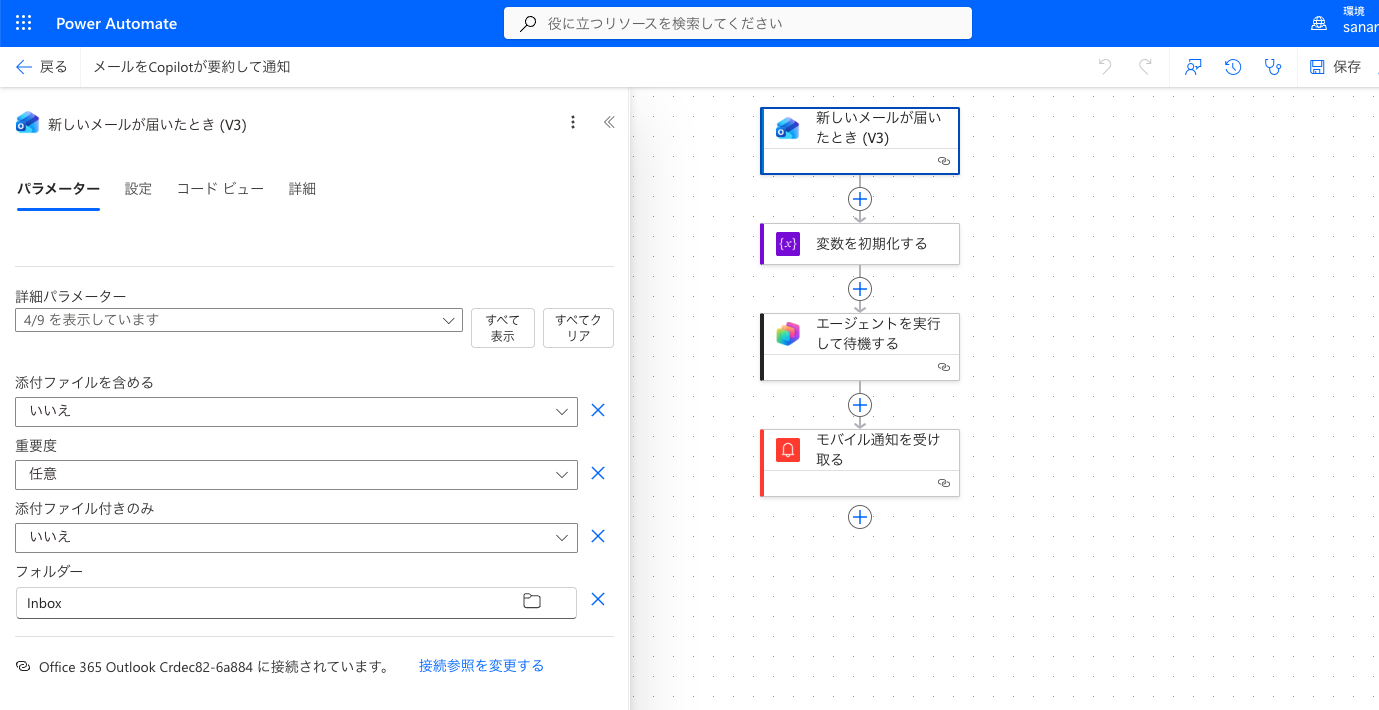Click the Outlook icon on trigger card

(788, 128)
